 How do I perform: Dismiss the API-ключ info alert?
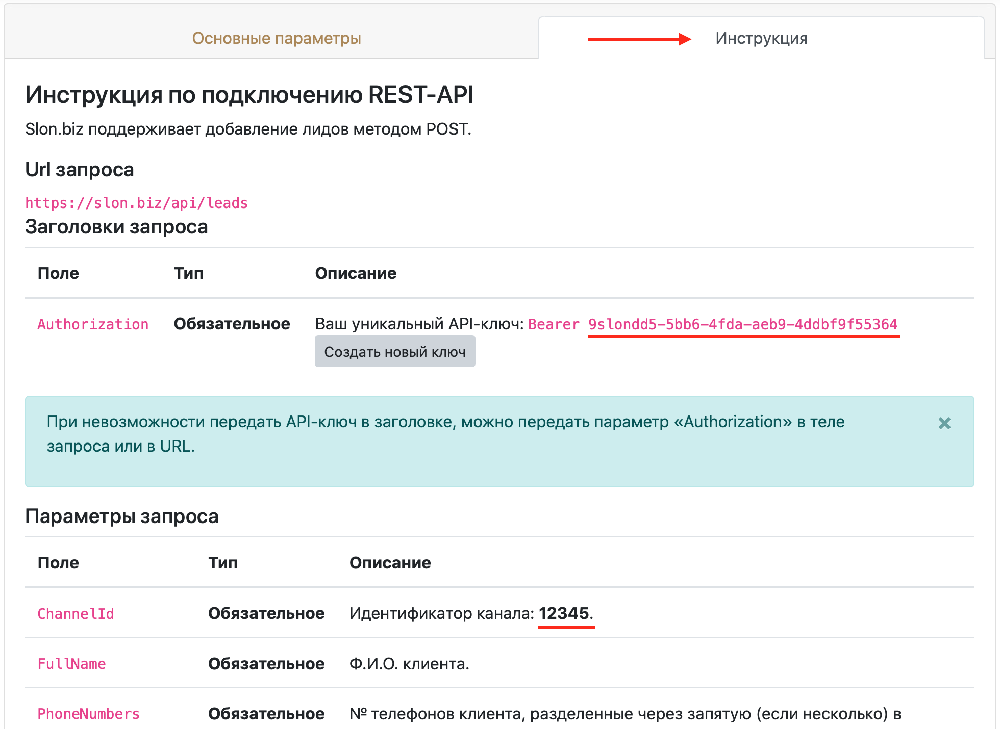click(x=945, y=423)
